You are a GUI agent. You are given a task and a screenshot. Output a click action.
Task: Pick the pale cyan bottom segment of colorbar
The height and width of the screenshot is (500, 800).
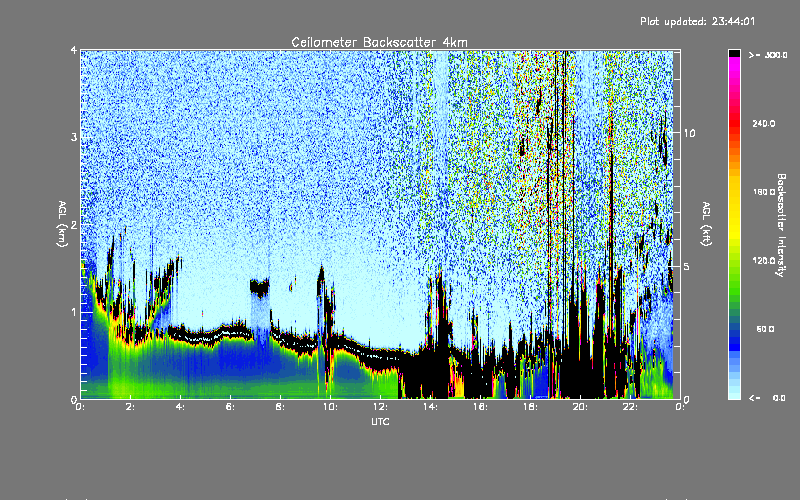pyautogui.click(x=734, y=395)
